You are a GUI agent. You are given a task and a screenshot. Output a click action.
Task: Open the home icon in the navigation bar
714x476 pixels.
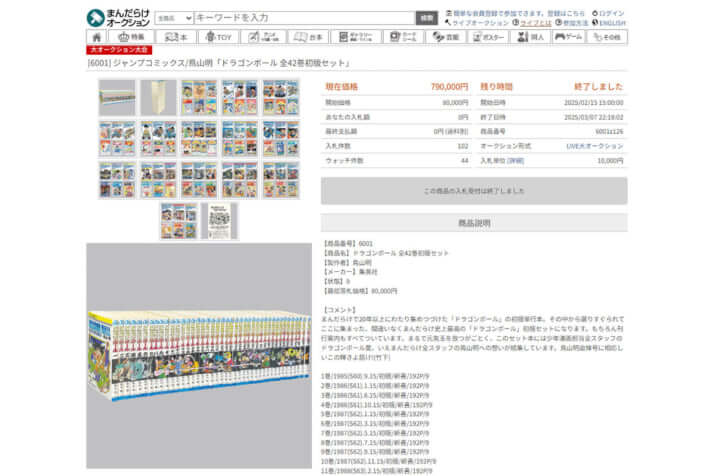pyautogui.click(x=96, y=37)
